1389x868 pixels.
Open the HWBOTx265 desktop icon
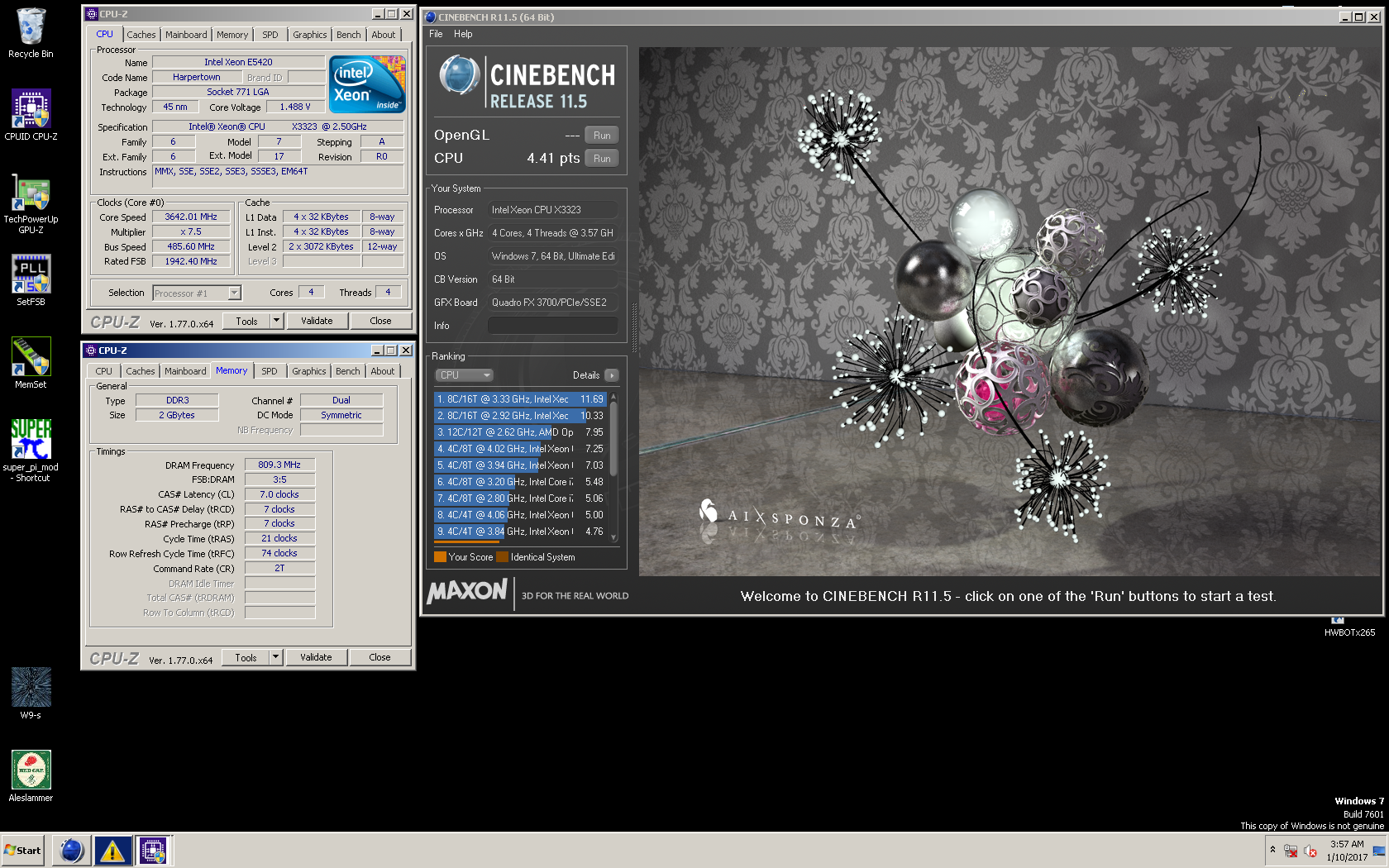click(1349, 627)
